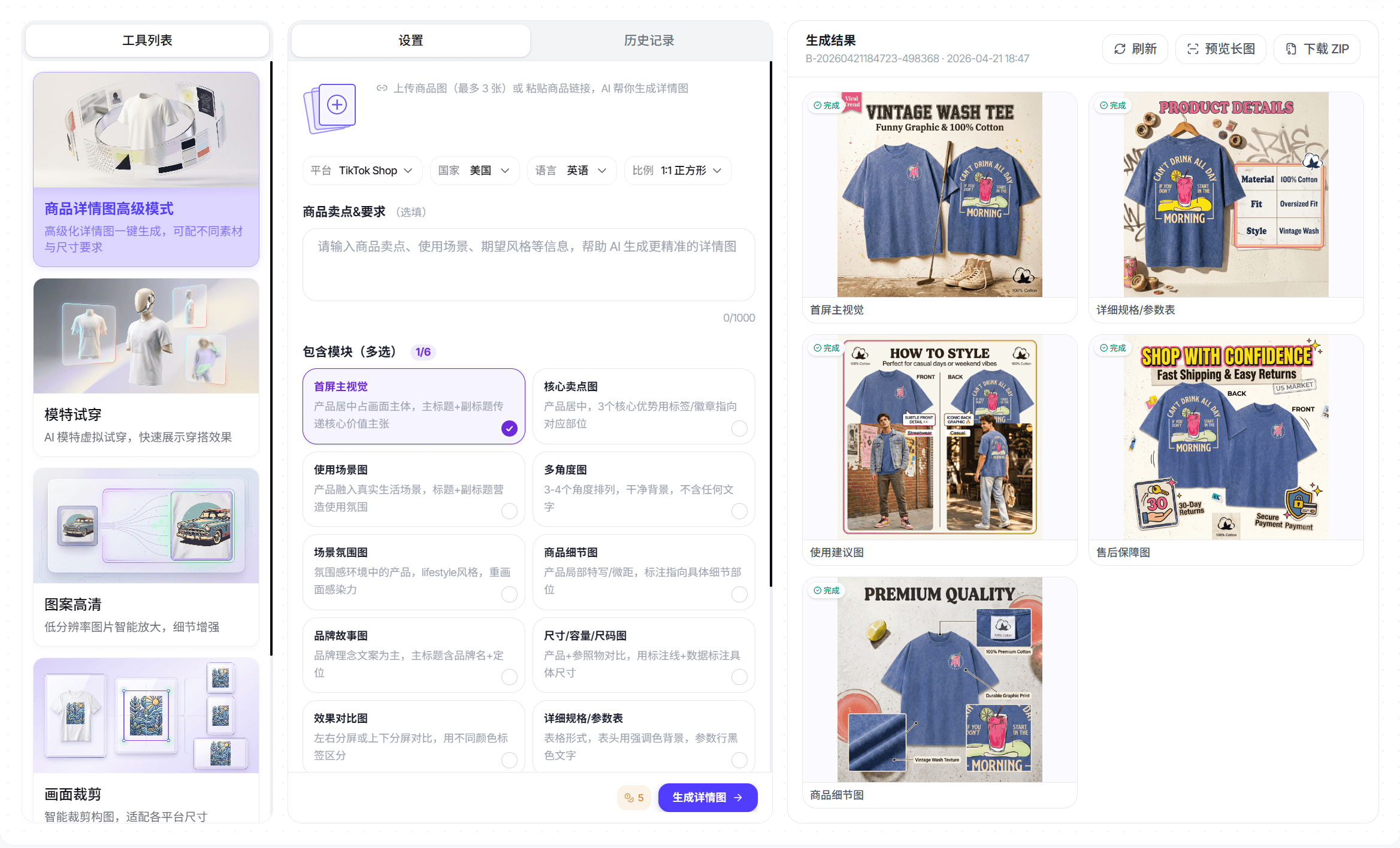Click the 预览长图 button

[x=1220, y=49]
